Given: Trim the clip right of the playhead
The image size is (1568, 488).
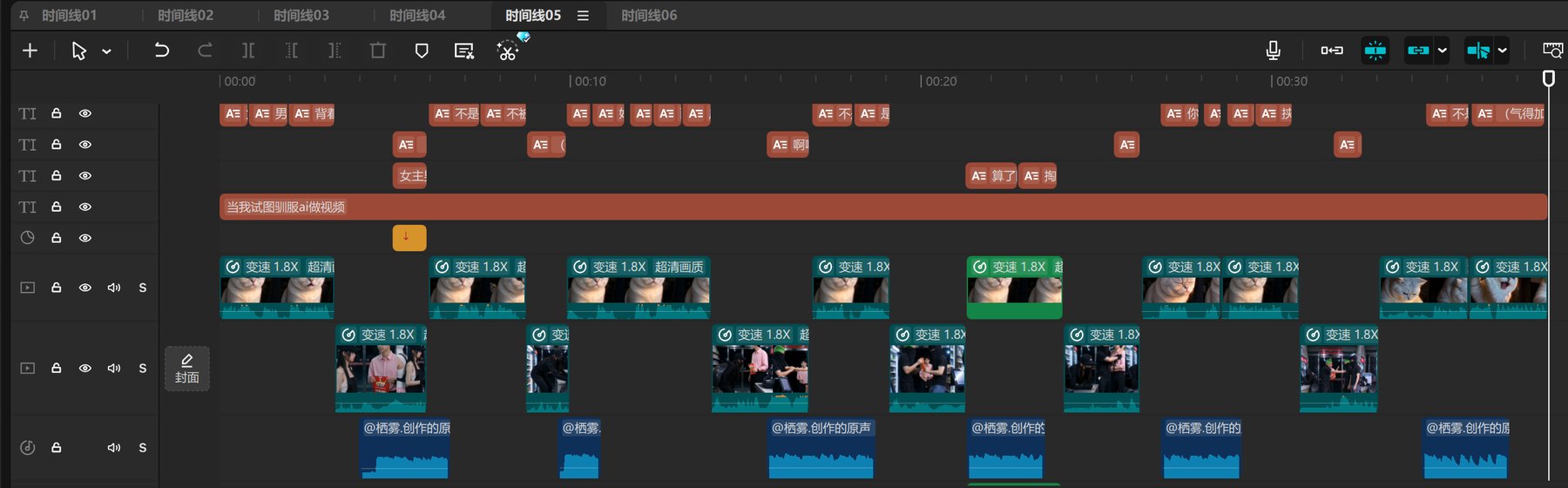Looking at the screenshot, I should point(335,51).
